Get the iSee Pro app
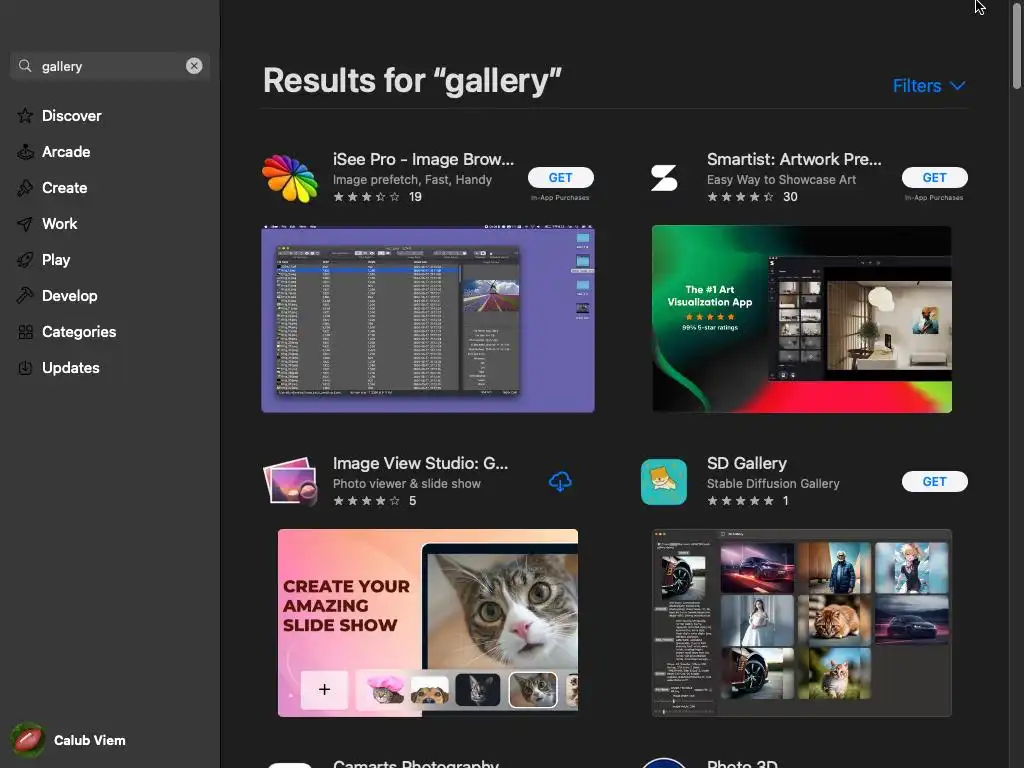This screenshot has height=768, width=1024. (560, 178)
